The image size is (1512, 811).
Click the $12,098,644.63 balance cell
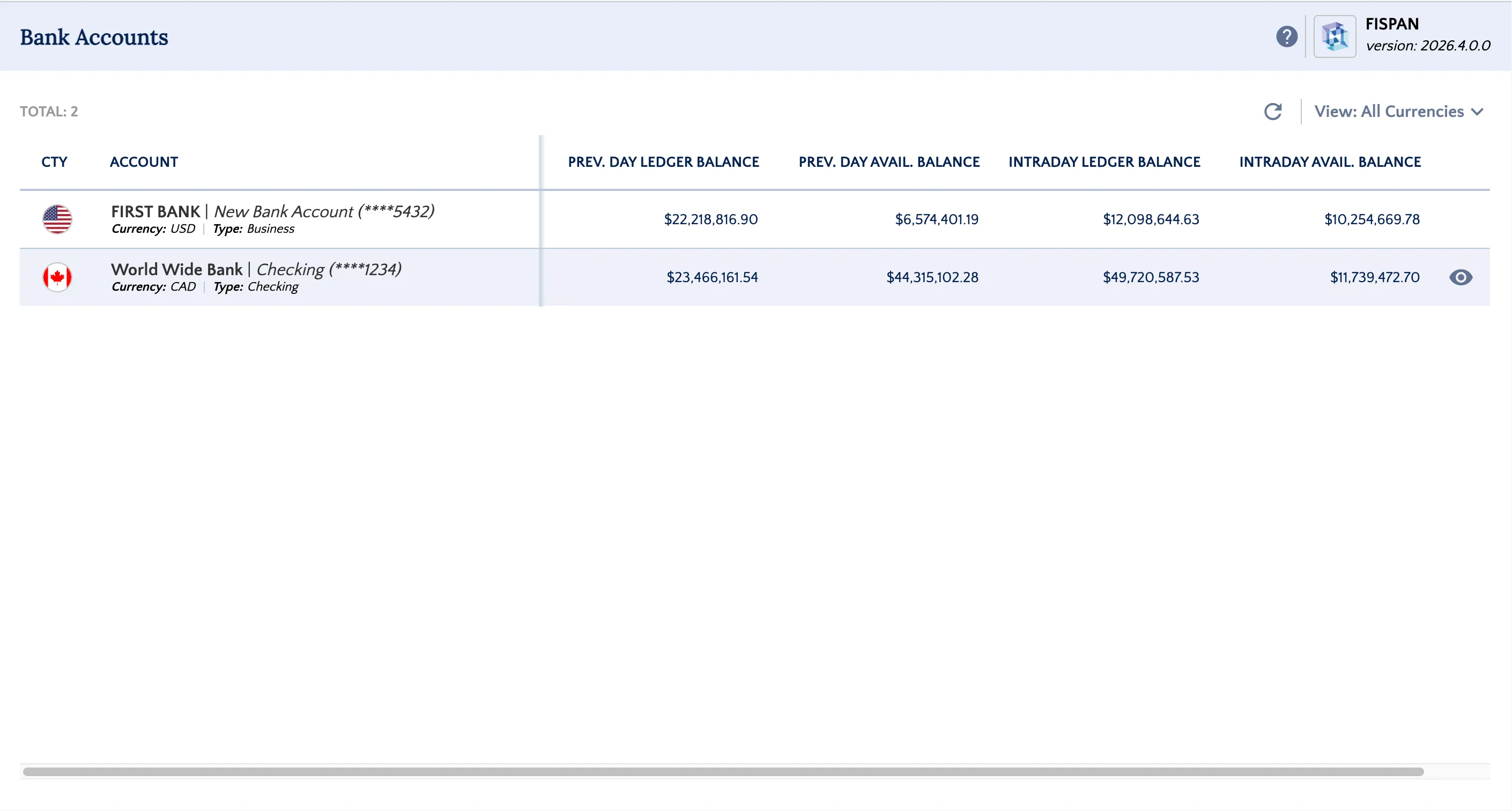(x=1151, y=219)
